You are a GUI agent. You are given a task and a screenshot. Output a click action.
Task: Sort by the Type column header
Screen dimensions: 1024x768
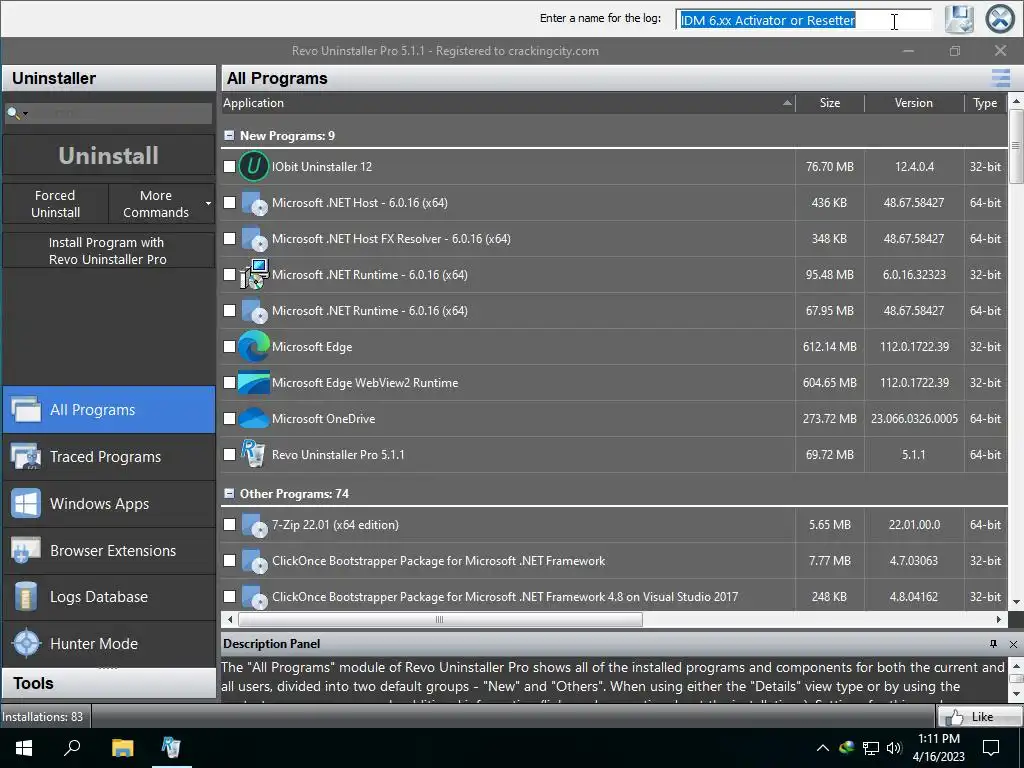coord(985,103)
